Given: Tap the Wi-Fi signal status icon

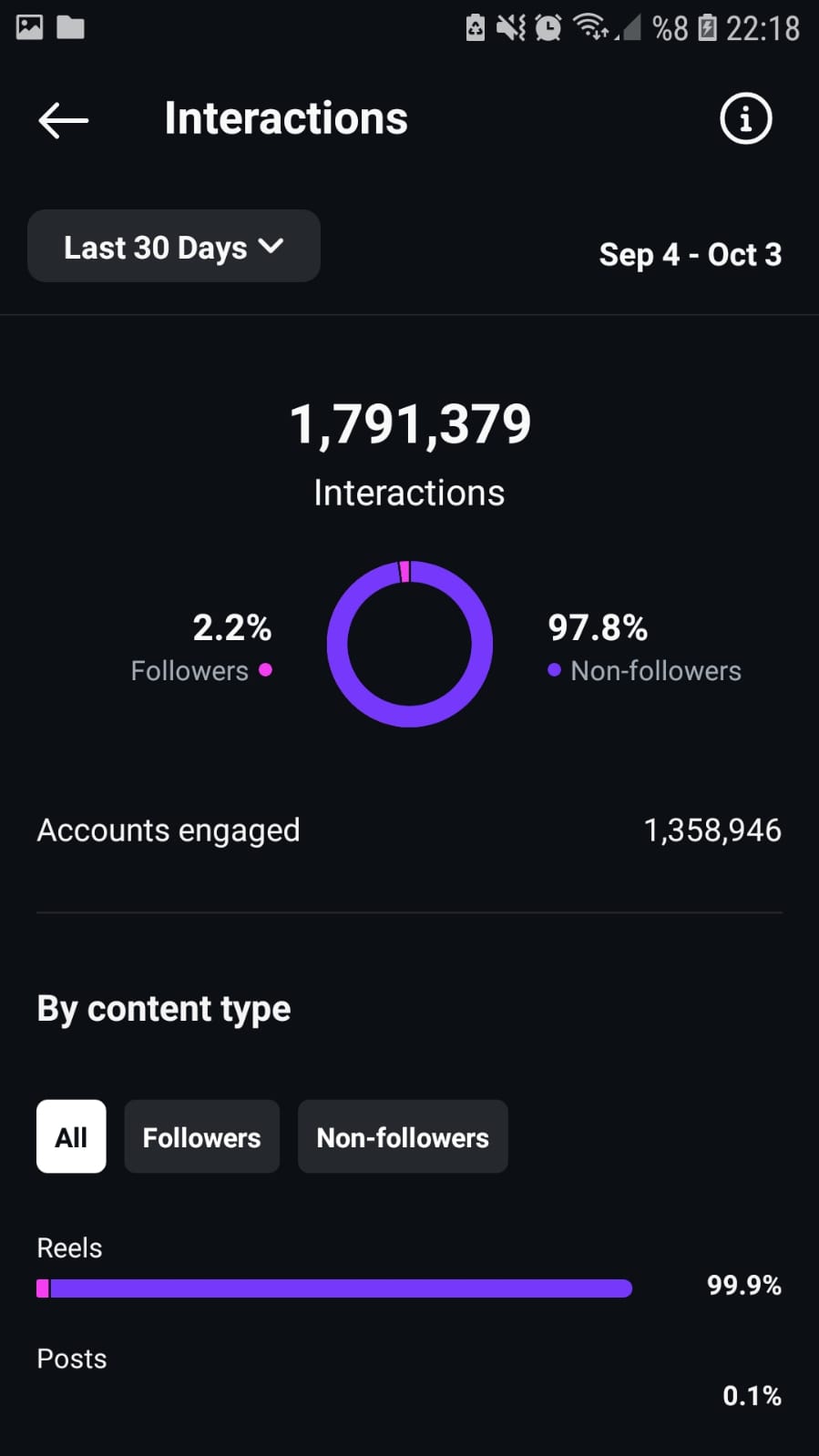Looking at the screenshot, I should [x=591, y=27].
